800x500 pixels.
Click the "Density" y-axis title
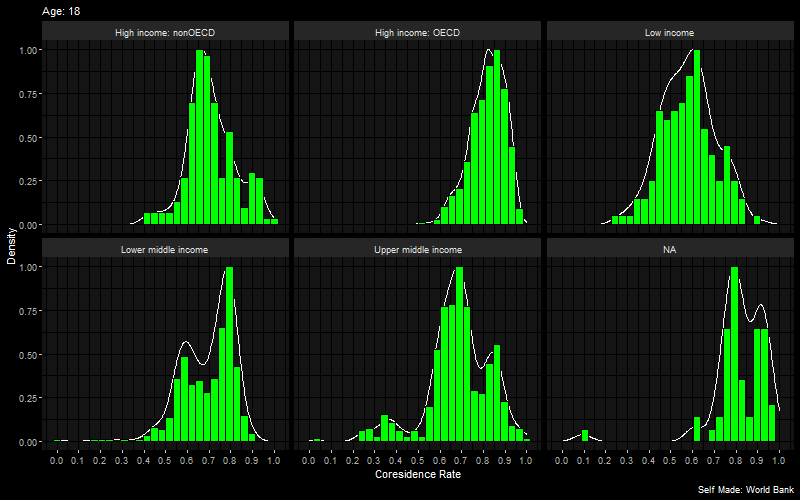pos(12,245)
